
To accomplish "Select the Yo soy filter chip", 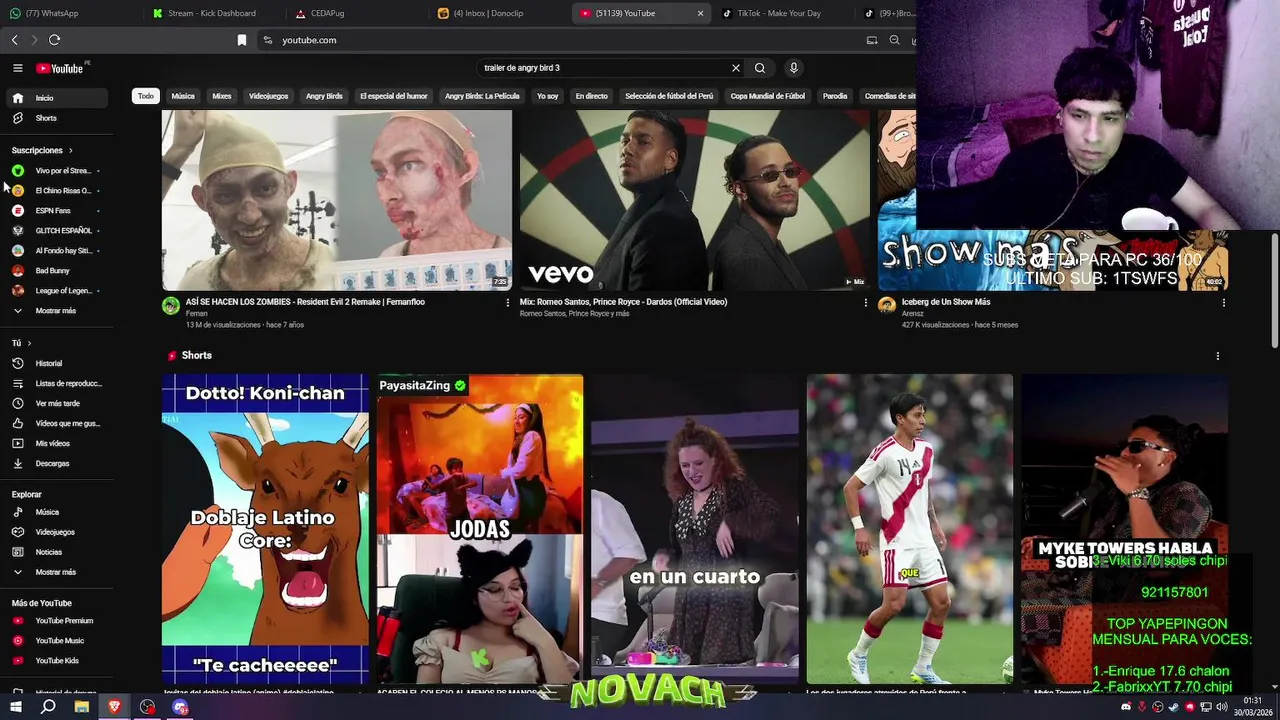I will pyautogui.click(x=547, y=96).
